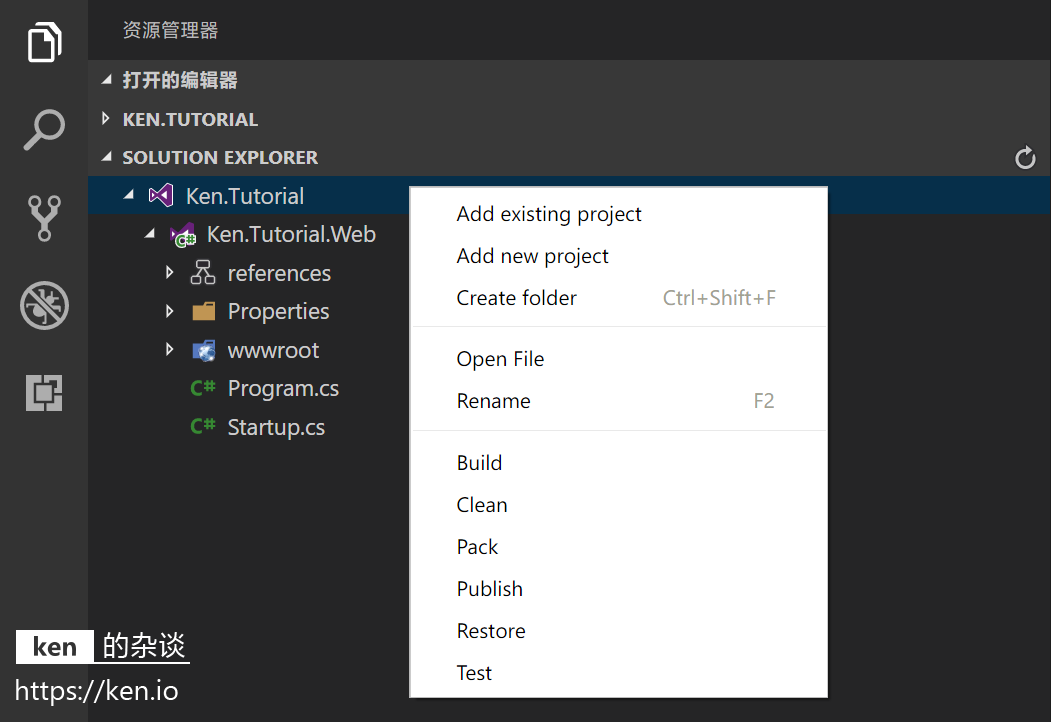Click the C# project icon beside Ken.Tutorial.Web
1051x722 pixels.
(182, 235)
